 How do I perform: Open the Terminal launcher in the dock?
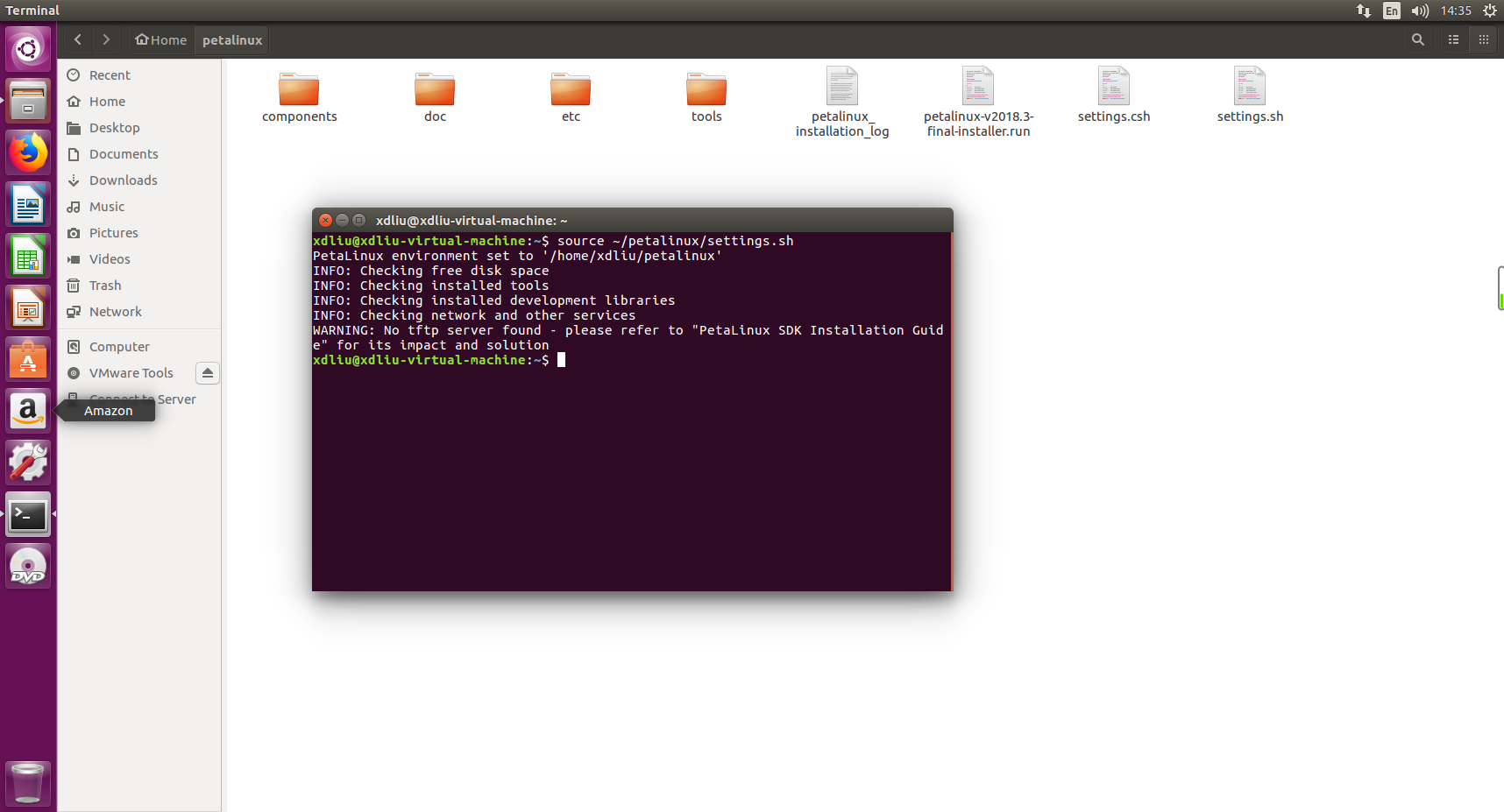click(27, 515)
